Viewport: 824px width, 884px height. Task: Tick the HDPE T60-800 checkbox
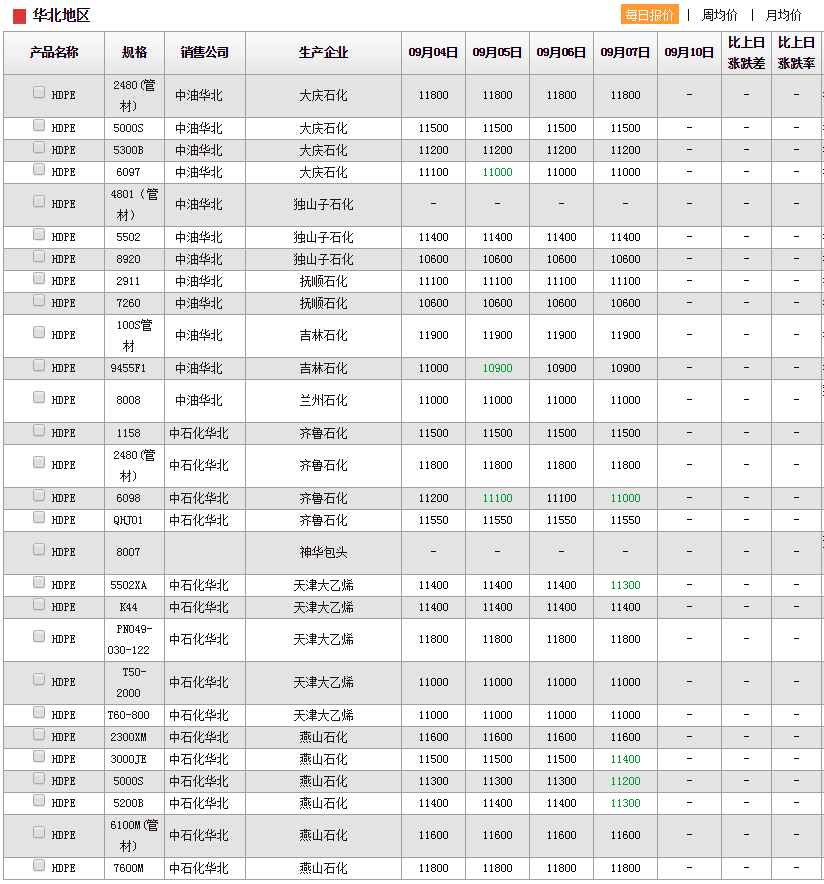coord(39,711)
